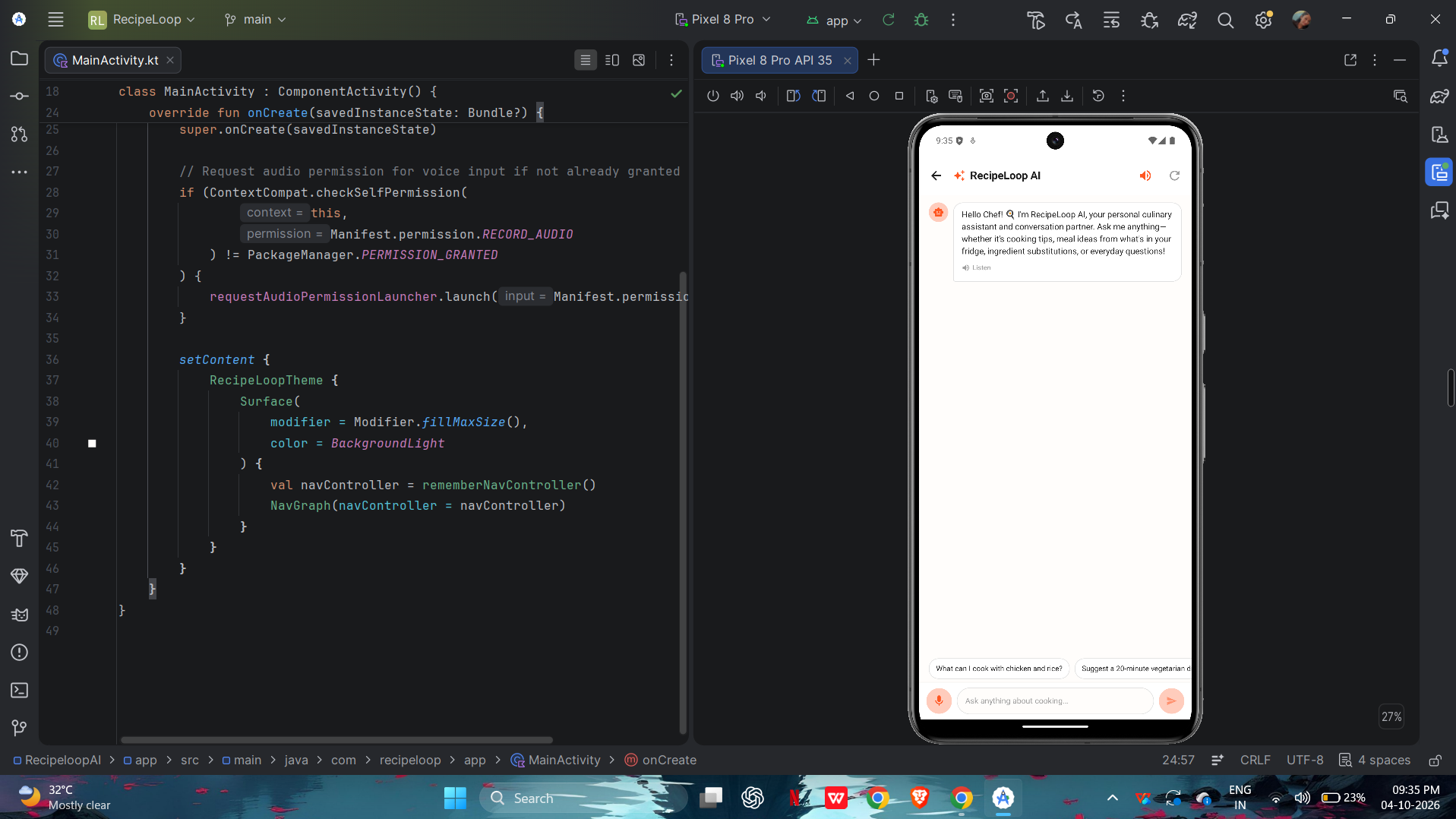Open UTF-8 encoding selector

click(x=1305, y=760)
